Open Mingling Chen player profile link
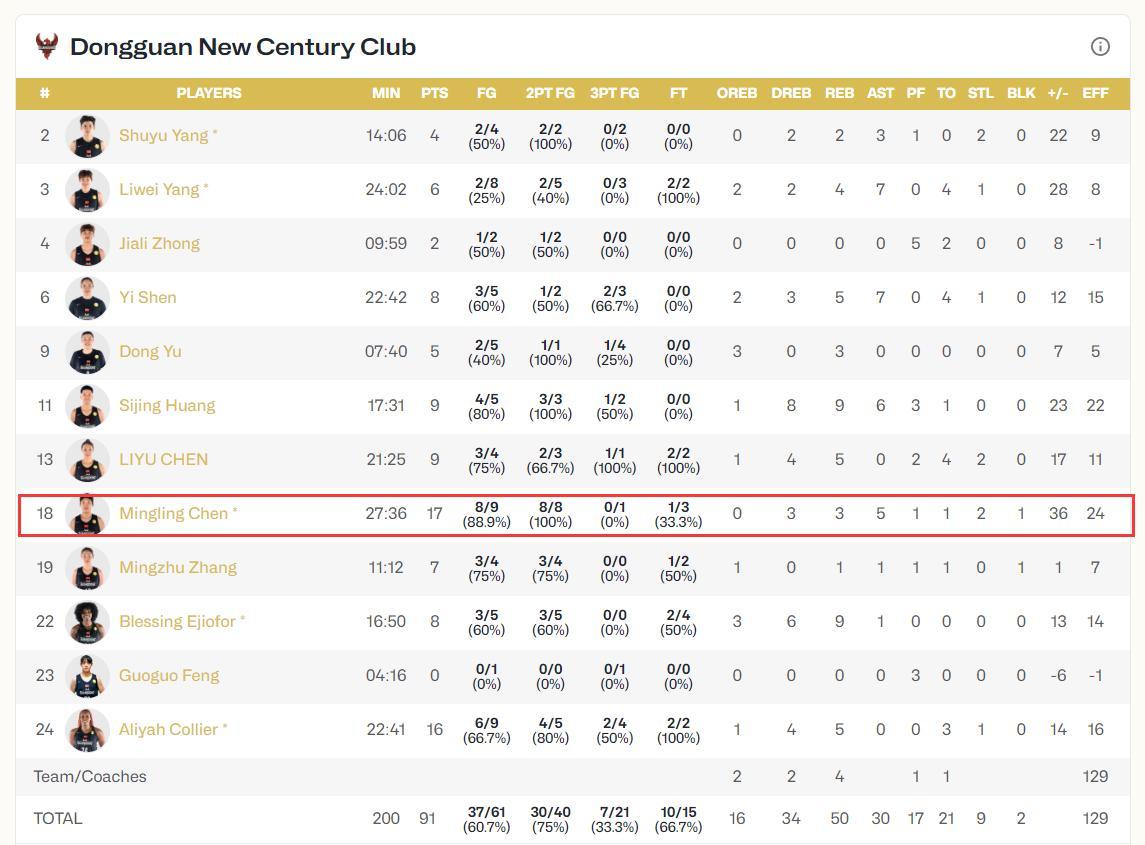This screenshot has height=845, width=1145. [x=173, y=514]
